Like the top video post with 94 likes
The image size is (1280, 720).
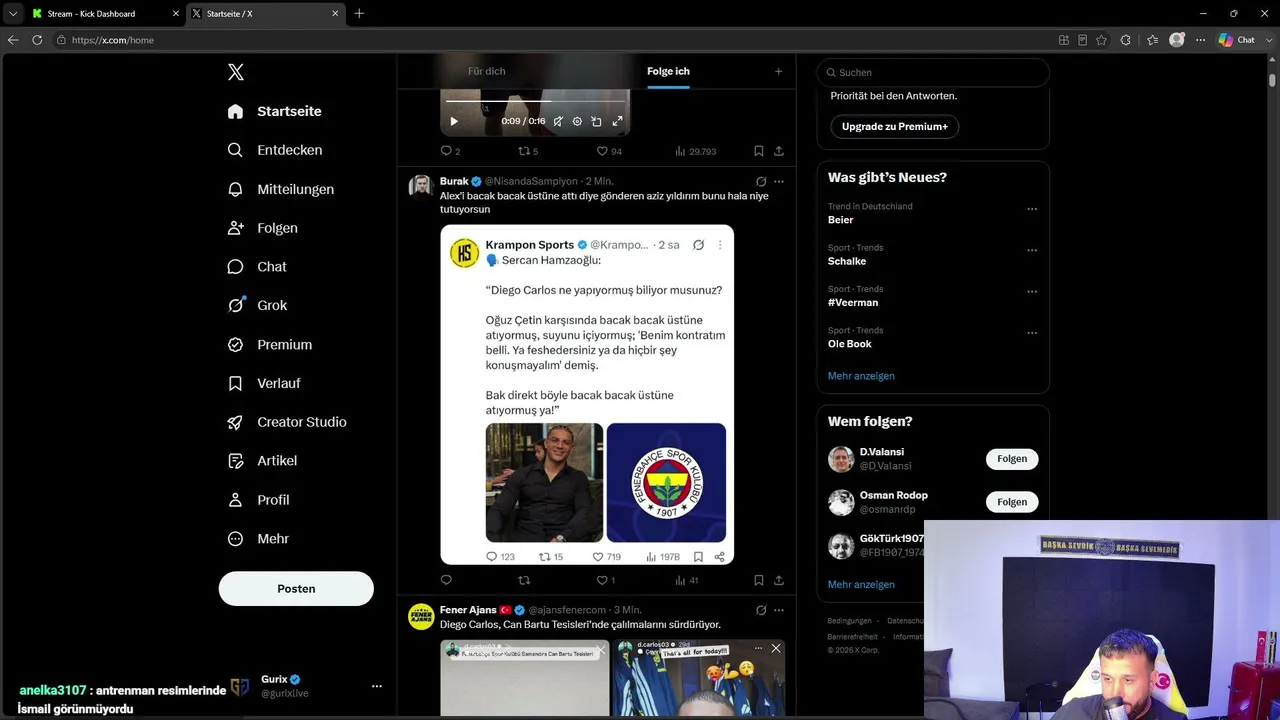(x=609, y=151)
